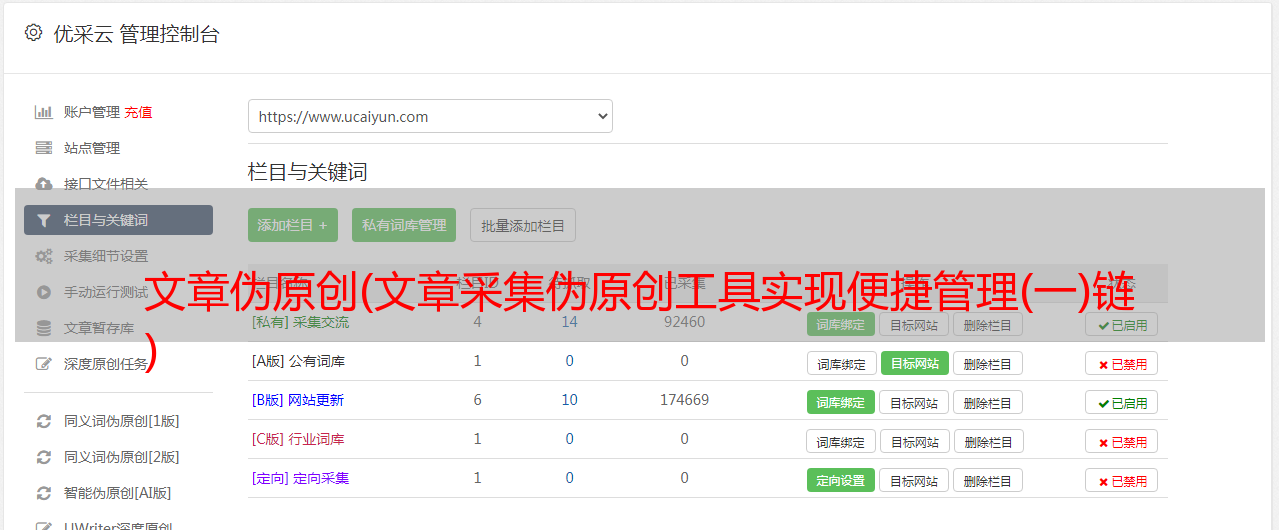Click 目标网站 in the 网站更新 row
This screenshot has height=530, width=1279.
[914, 402]
